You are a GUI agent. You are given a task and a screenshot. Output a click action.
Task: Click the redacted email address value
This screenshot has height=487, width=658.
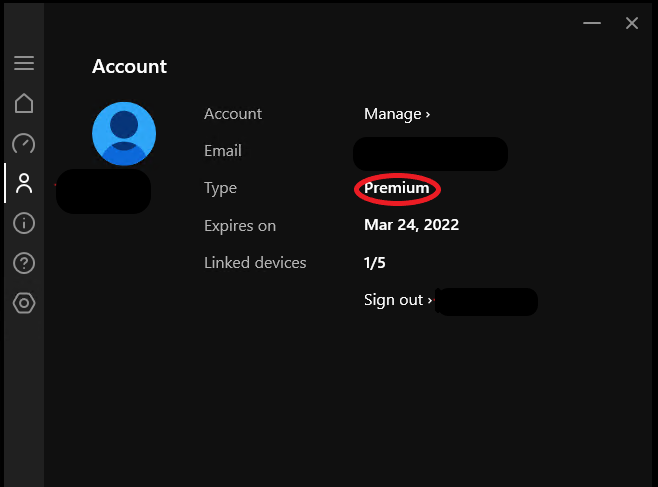tap(430, 153)
